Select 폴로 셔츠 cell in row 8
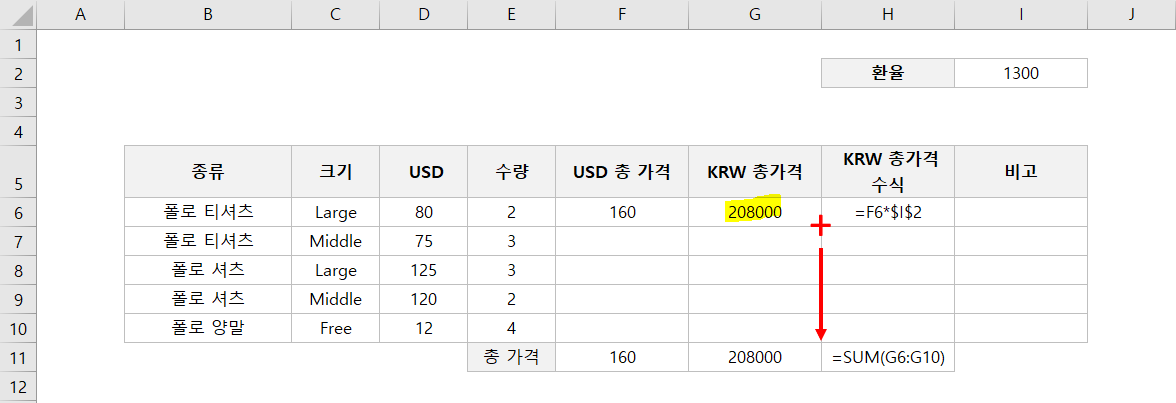The height and width of the screenshot is (403, 1176). pyautogui.click(x=208, y=270)
